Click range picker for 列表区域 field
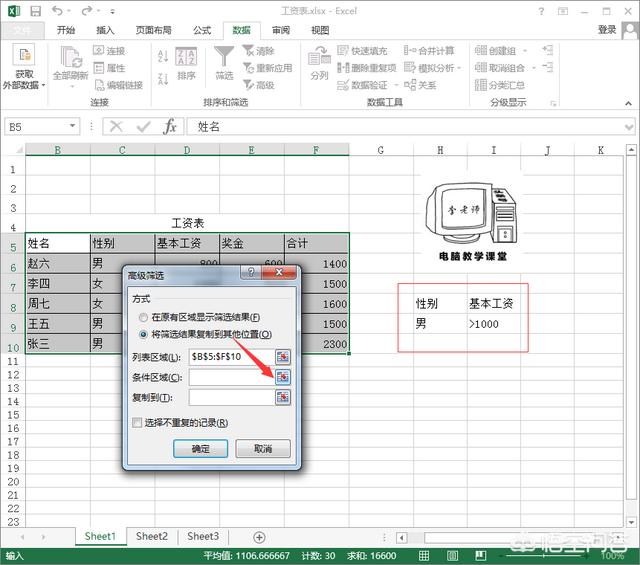Viewport: 640px width, 565px height. 283,357
